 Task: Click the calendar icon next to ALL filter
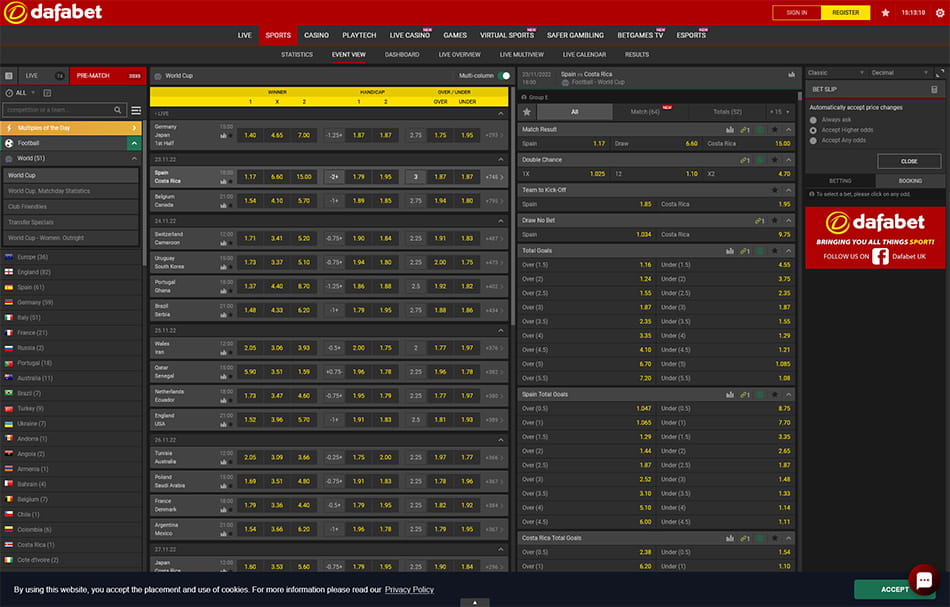(x=47, y=93)
